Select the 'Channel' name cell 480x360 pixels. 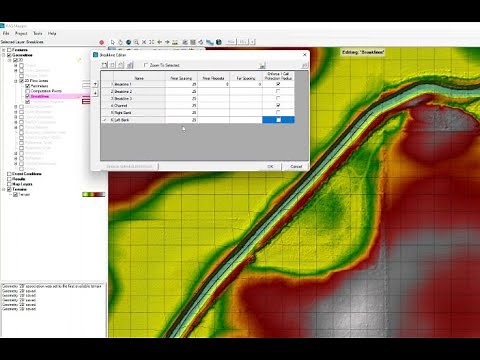139,105
